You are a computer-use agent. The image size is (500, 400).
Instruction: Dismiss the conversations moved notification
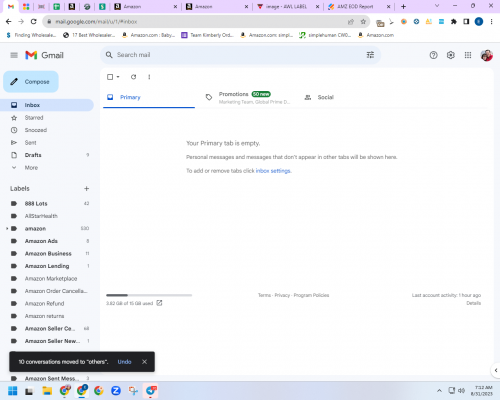[x=144, y=362]
